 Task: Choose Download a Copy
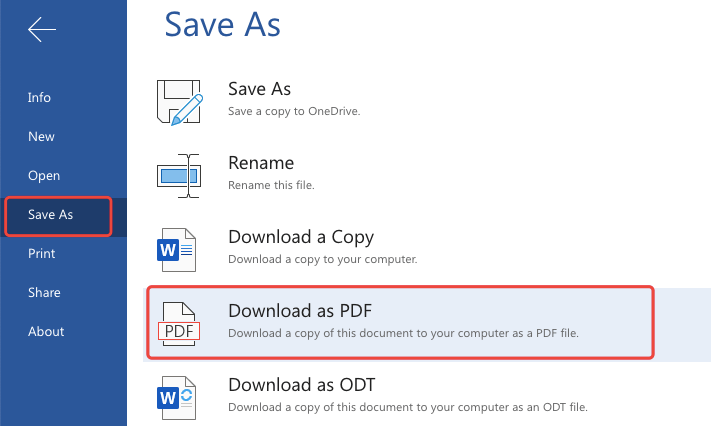[301, 237]
